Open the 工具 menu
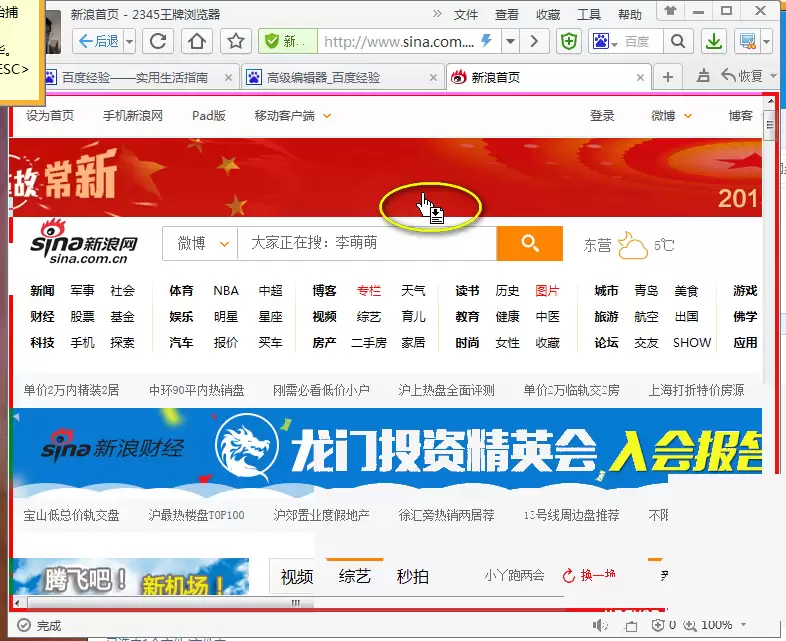This screenshot has height=641, width=786. click(x=588, y=15)
